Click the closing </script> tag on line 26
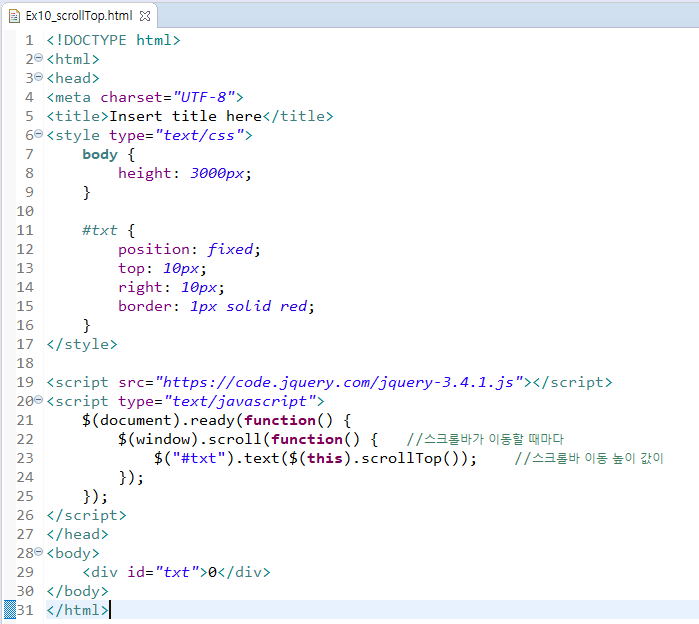699x624 pixels. click(86, 515)
